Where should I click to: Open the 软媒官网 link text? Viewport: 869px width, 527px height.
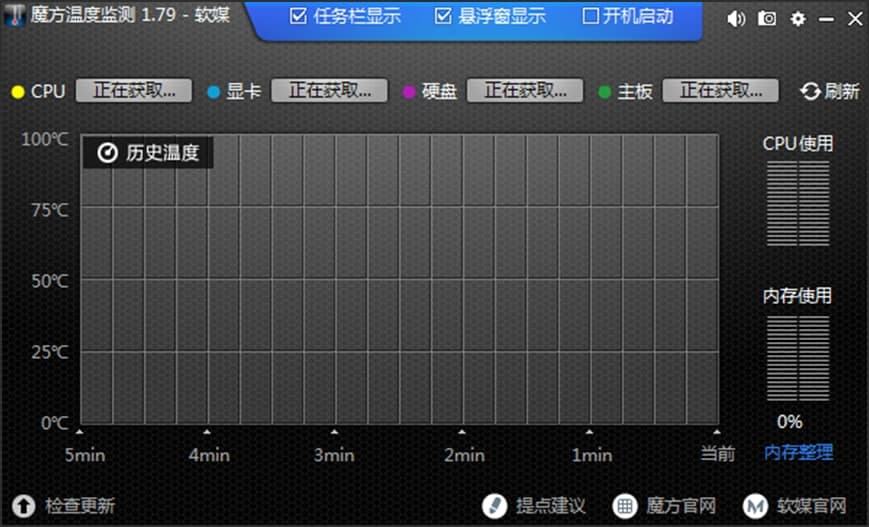[811, 505]
